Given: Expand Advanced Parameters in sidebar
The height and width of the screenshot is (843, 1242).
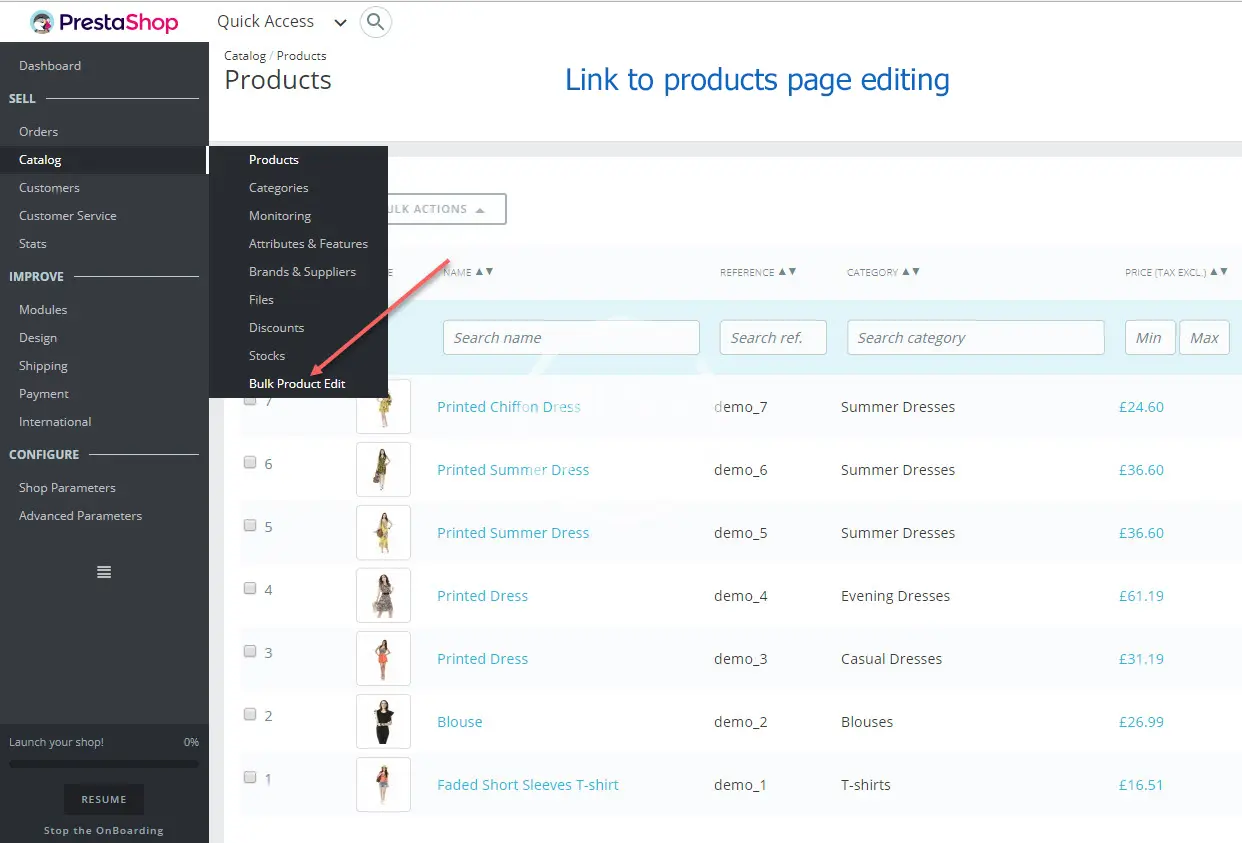Looking at the screenshot, I should tap(80, 516).
